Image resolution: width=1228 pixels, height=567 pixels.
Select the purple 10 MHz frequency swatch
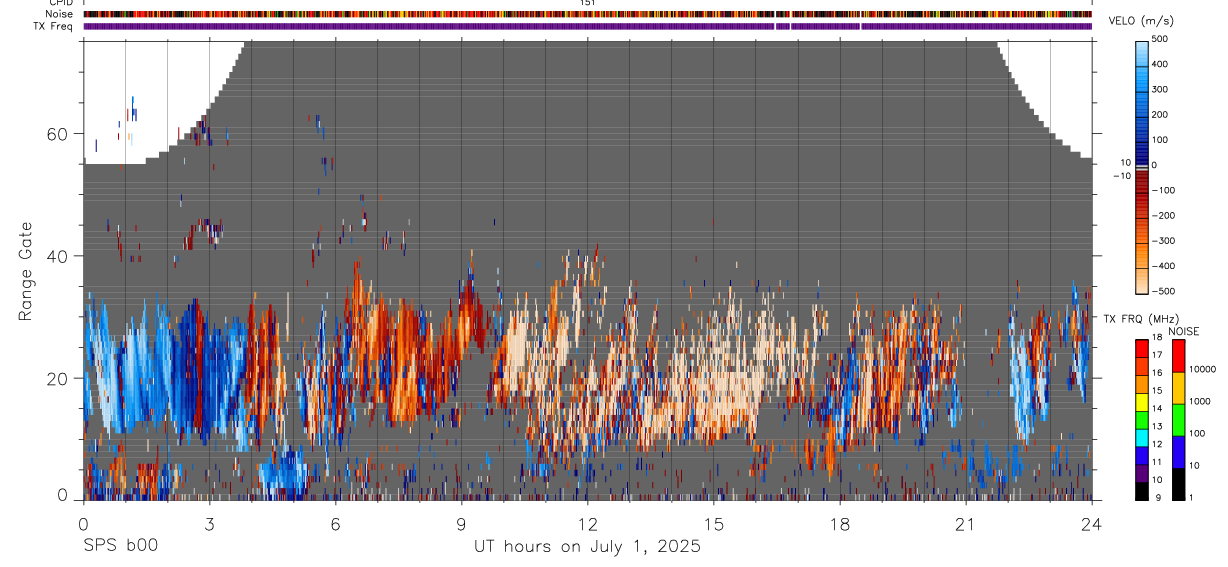(1142, 473)
